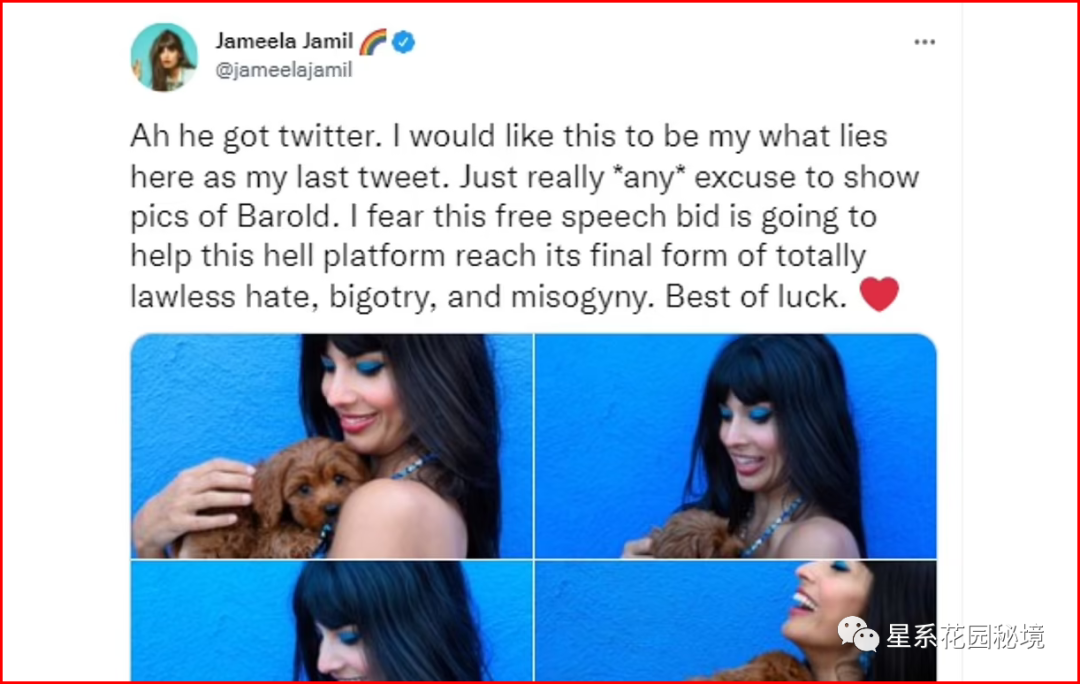
Task: Open the tweet's three-dot more options menu
Action: pos(924,42)
